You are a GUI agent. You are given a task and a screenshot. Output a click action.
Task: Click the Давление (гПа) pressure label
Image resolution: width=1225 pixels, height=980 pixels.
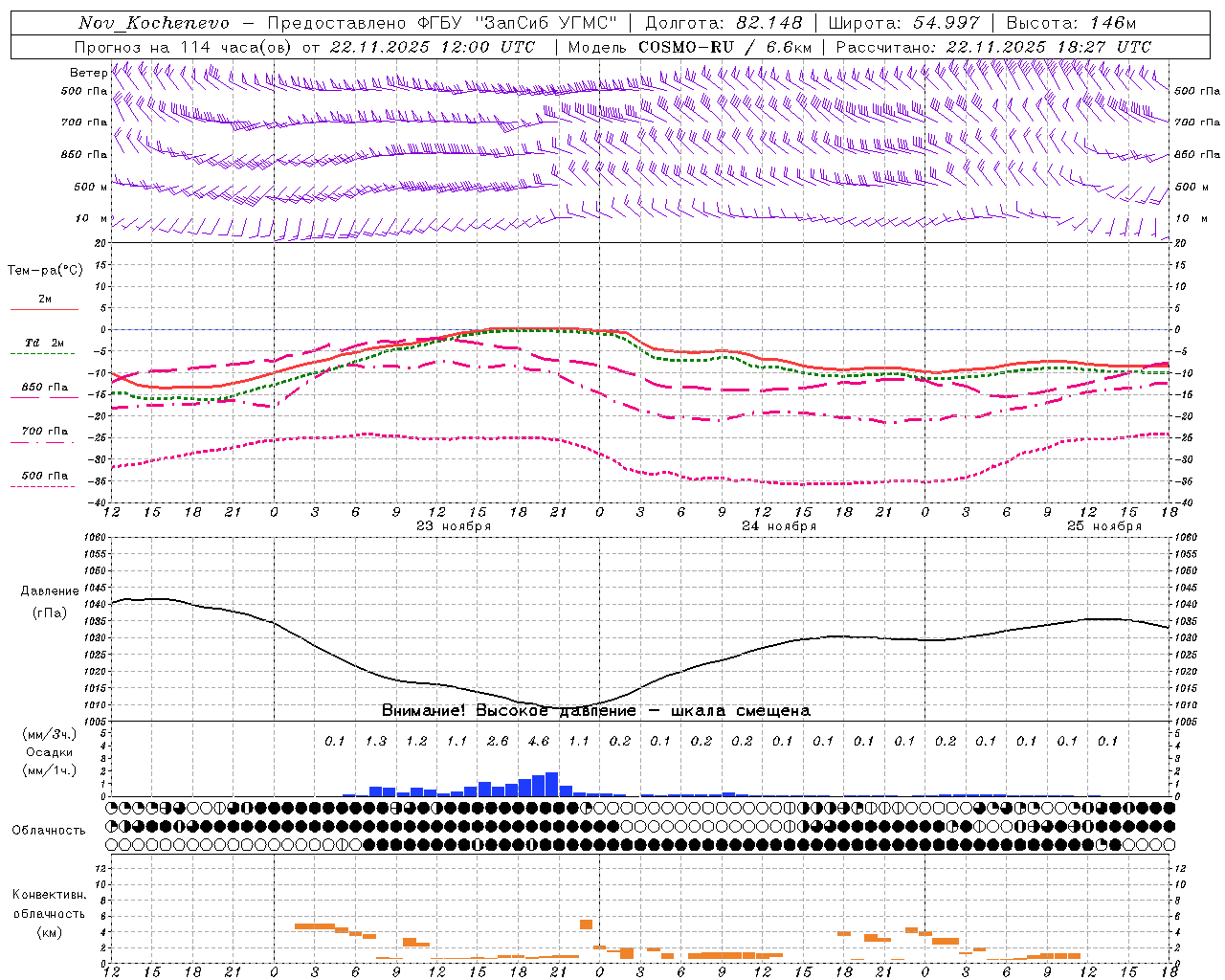(50, 602)
